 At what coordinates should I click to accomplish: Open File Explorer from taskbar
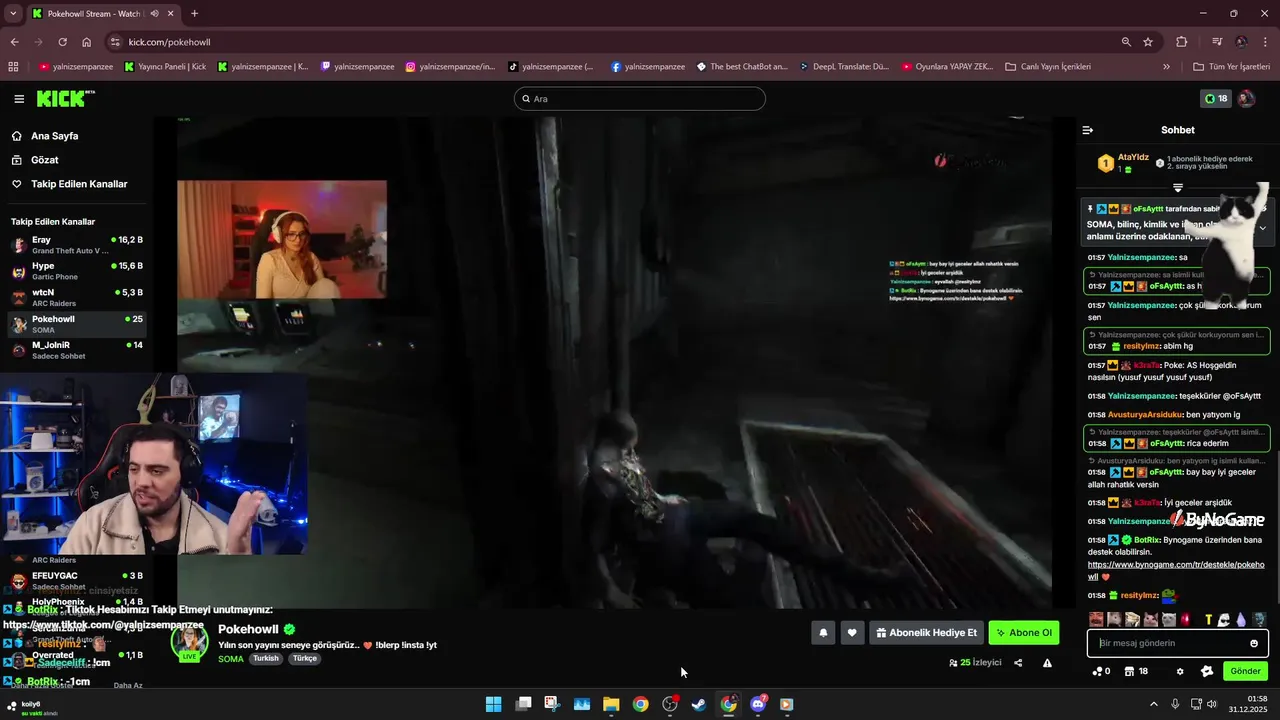(x=611, y=704)
